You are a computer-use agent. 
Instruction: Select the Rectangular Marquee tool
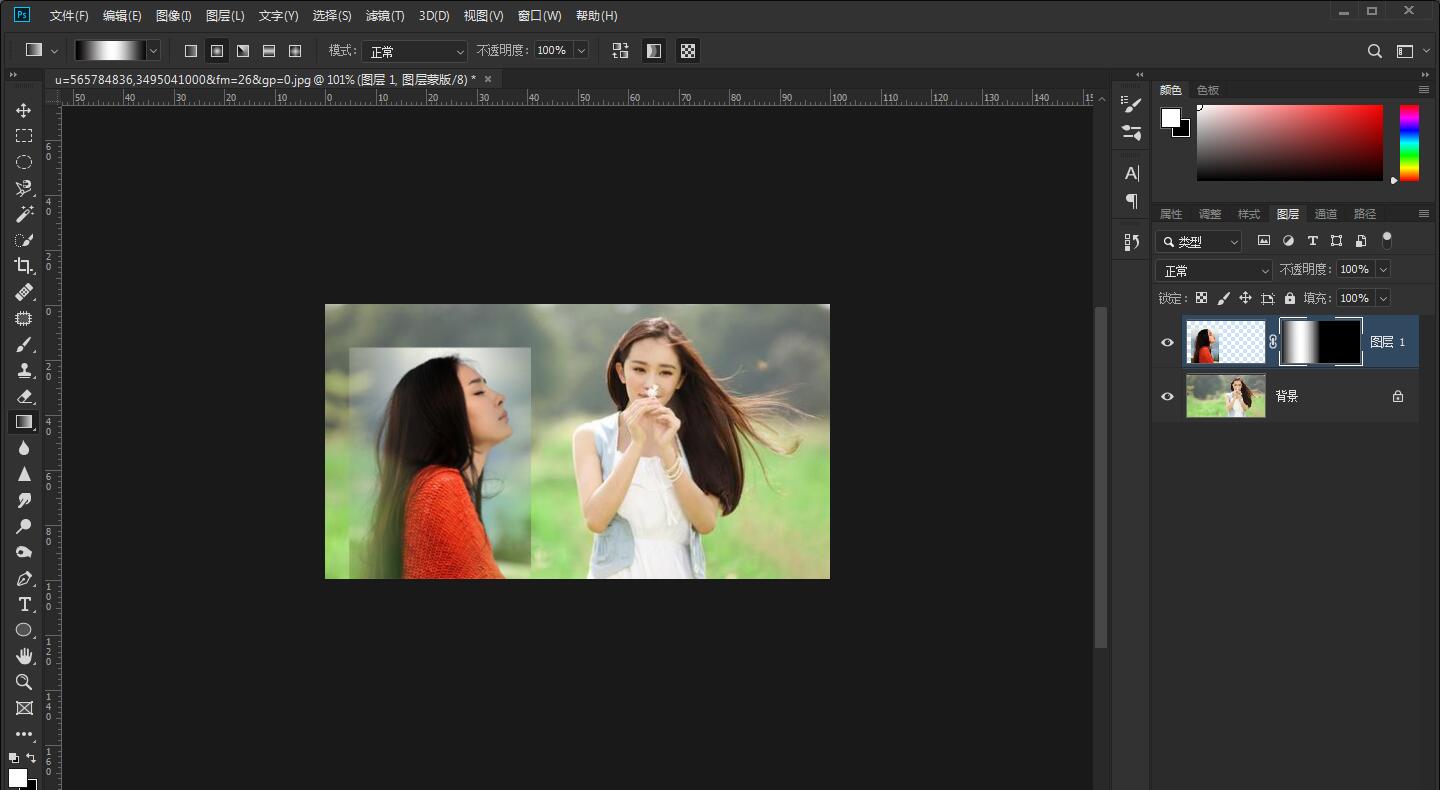(x=24, y=136)
